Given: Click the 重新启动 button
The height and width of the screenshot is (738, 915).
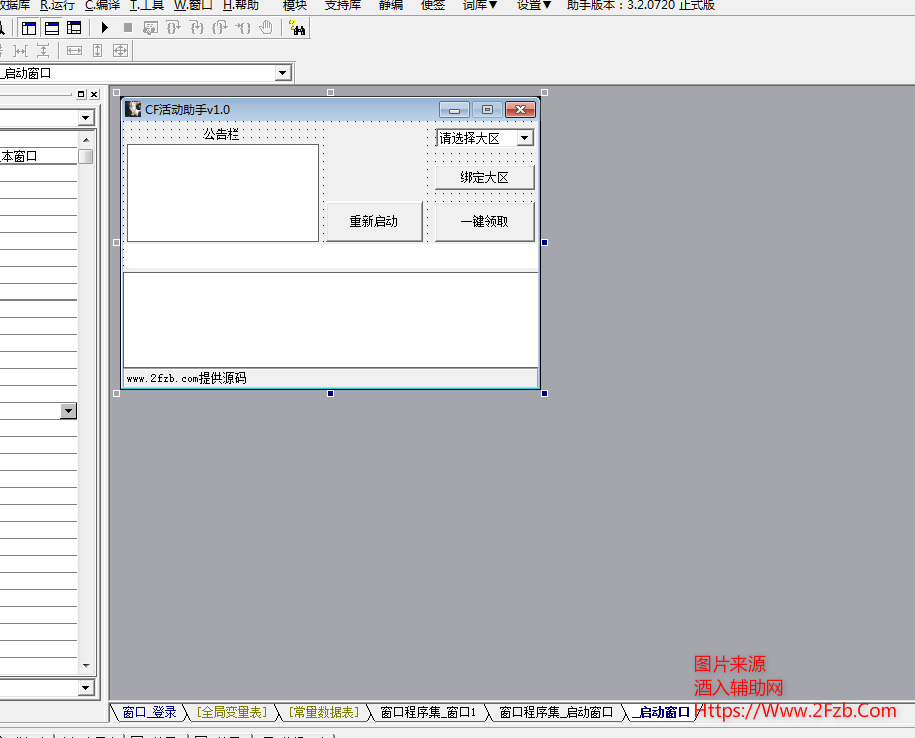Looking at the screenshot, I should pos(373,222).
